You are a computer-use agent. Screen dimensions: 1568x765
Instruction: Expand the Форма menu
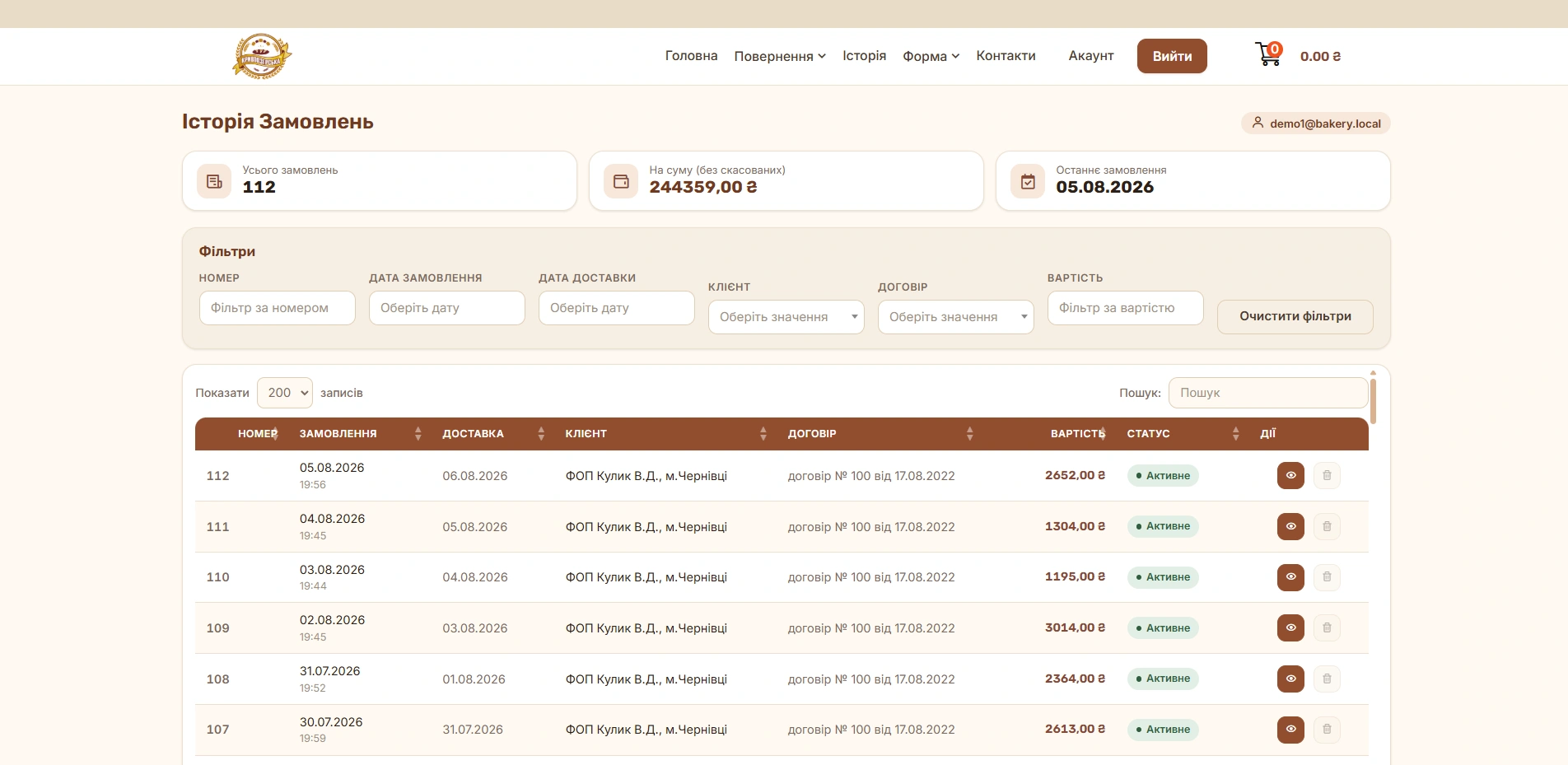pos(931,56)
